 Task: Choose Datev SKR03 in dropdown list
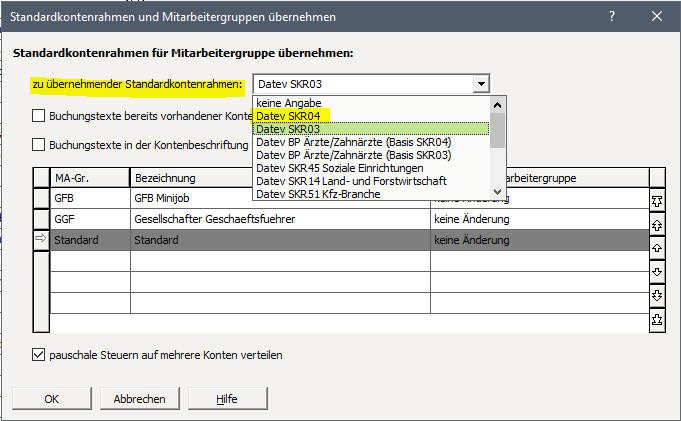(371, 129)
